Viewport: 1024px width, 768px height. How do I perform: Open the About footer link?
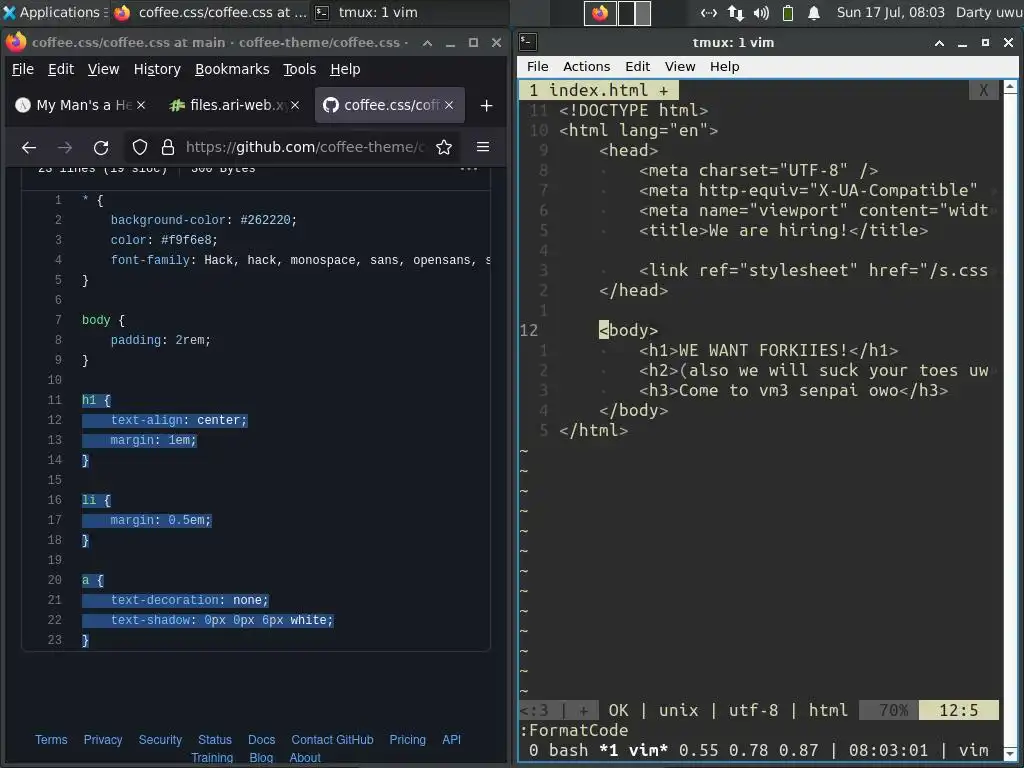tap(305, 758)
